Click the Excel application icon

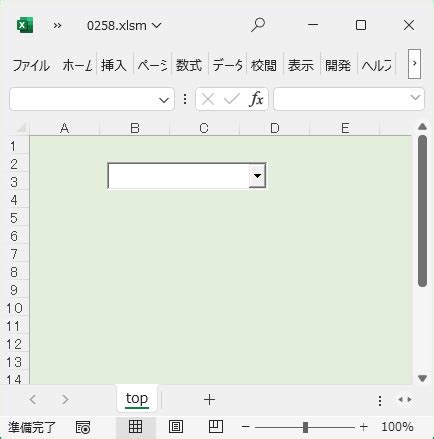[x=25, y=25]
